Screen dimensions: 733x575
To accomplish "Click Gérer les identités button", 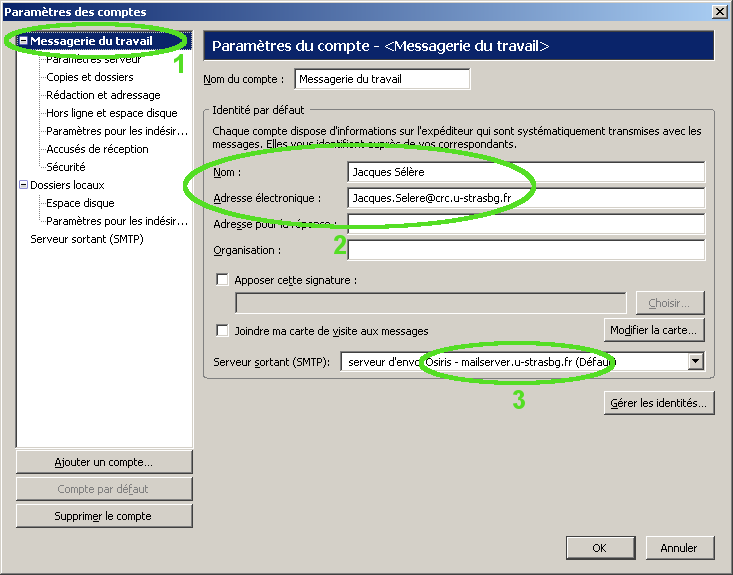I will (659, 403).
